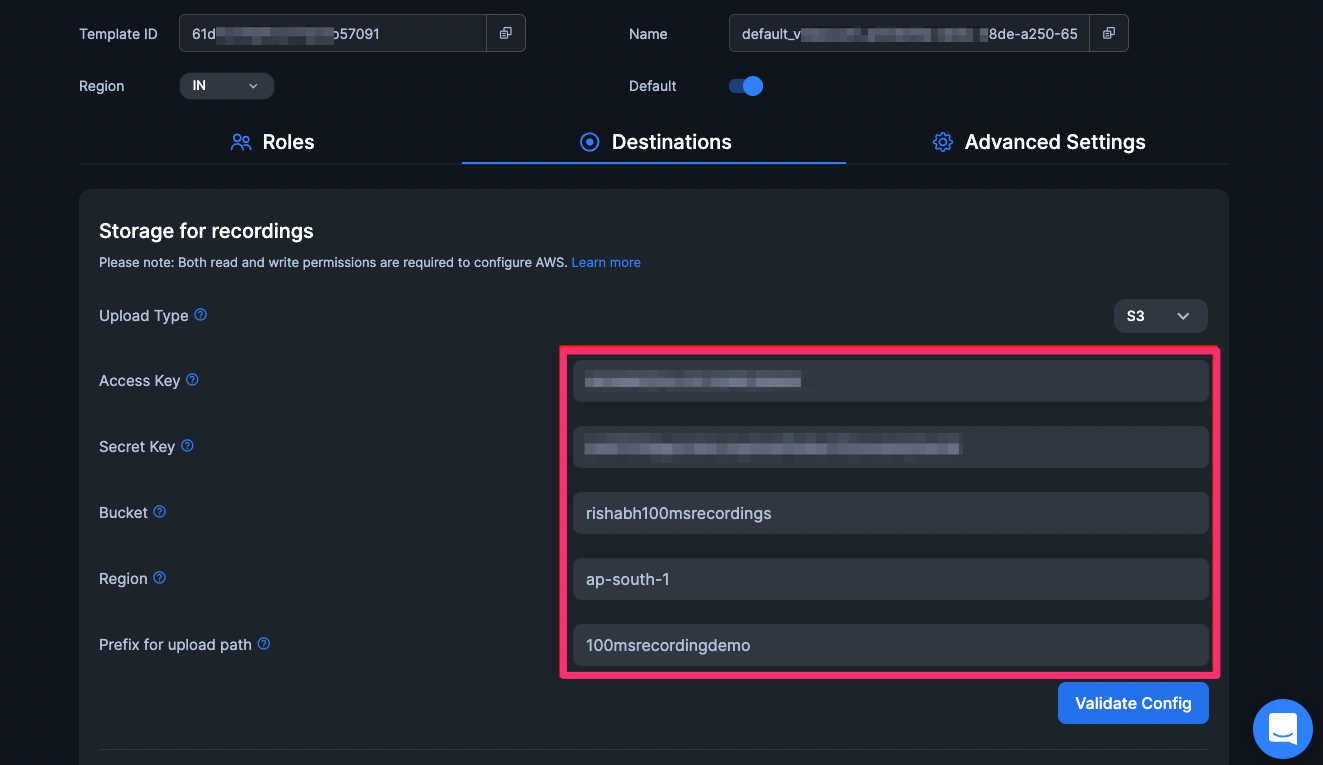The image size is (1323, 765).
Task: Click the Prefix for upload path field
Action: 890,645
